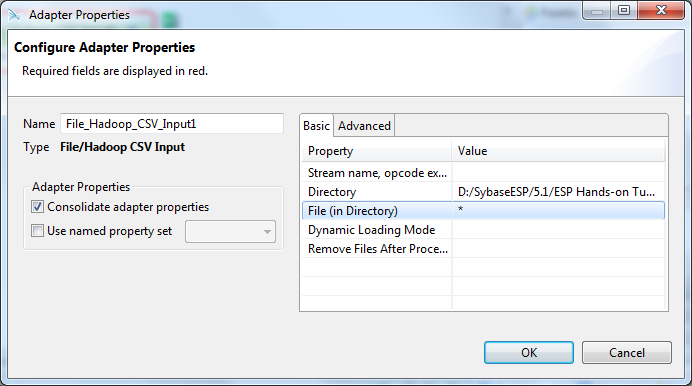Select the Directory property row
The image size is (692, 386).
point(483,192)
